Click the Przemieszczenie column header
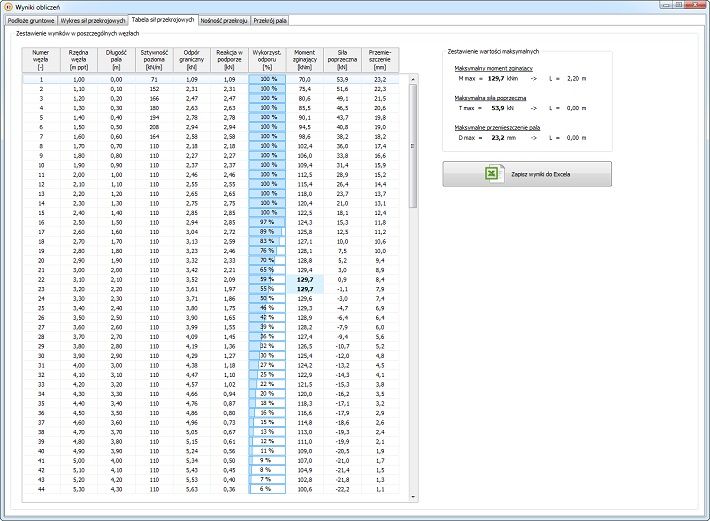Viewport: 710px width, 521px height. (x=380, y=60)
